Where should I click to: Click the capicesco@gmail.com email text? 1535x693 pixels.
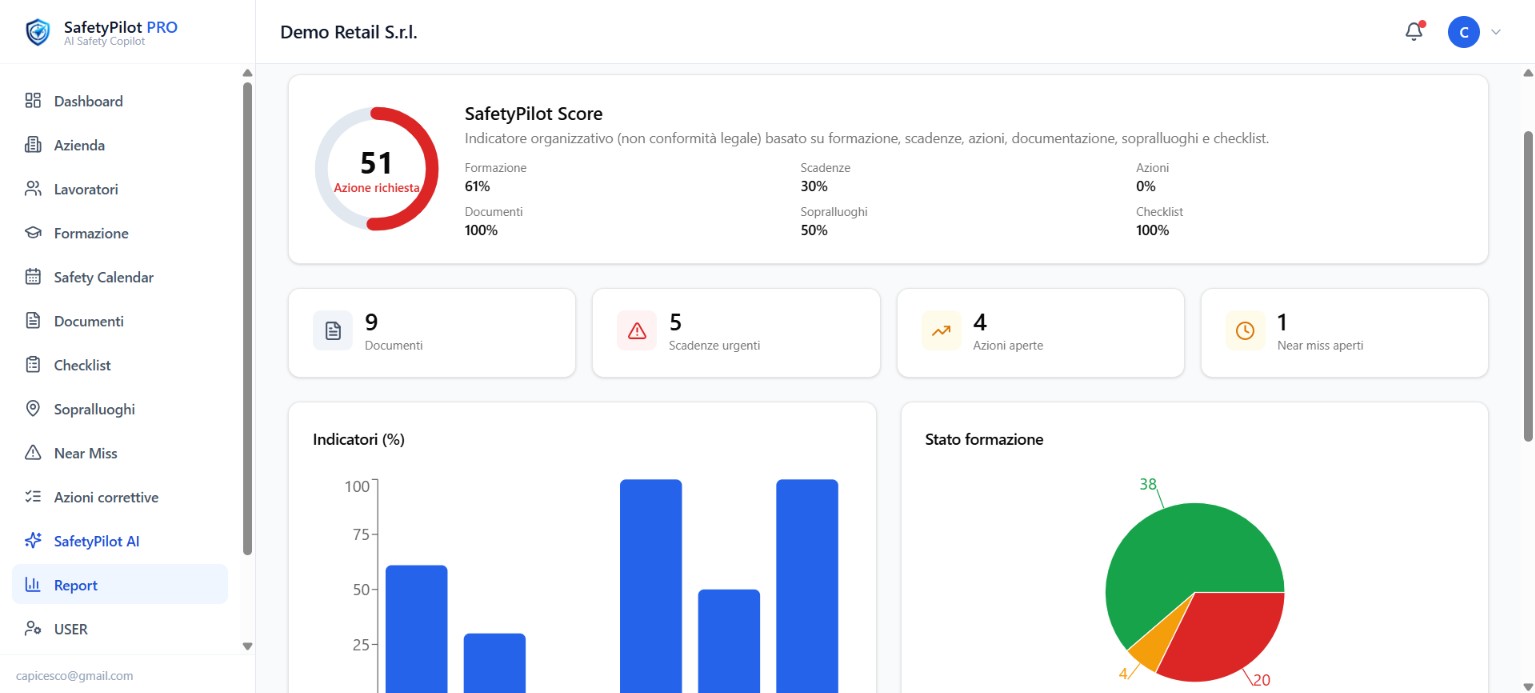point(75,676)
